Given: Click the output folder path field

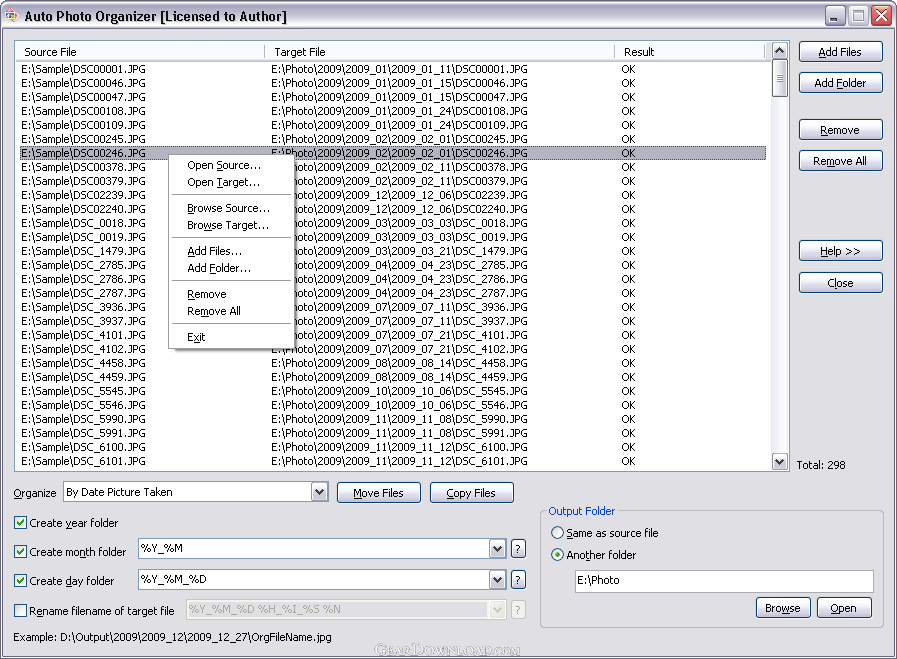Looking at the screenshot, I should (x=724, y=581).
